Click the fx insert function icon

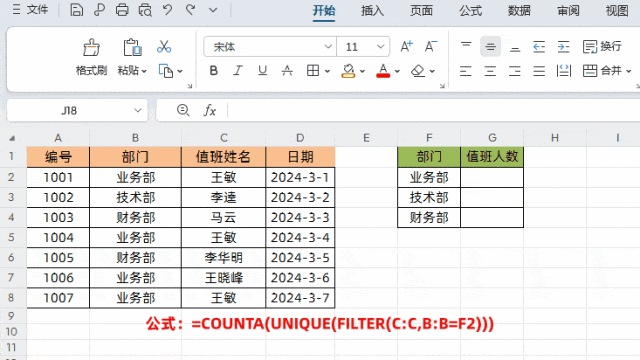pos(209,110)
